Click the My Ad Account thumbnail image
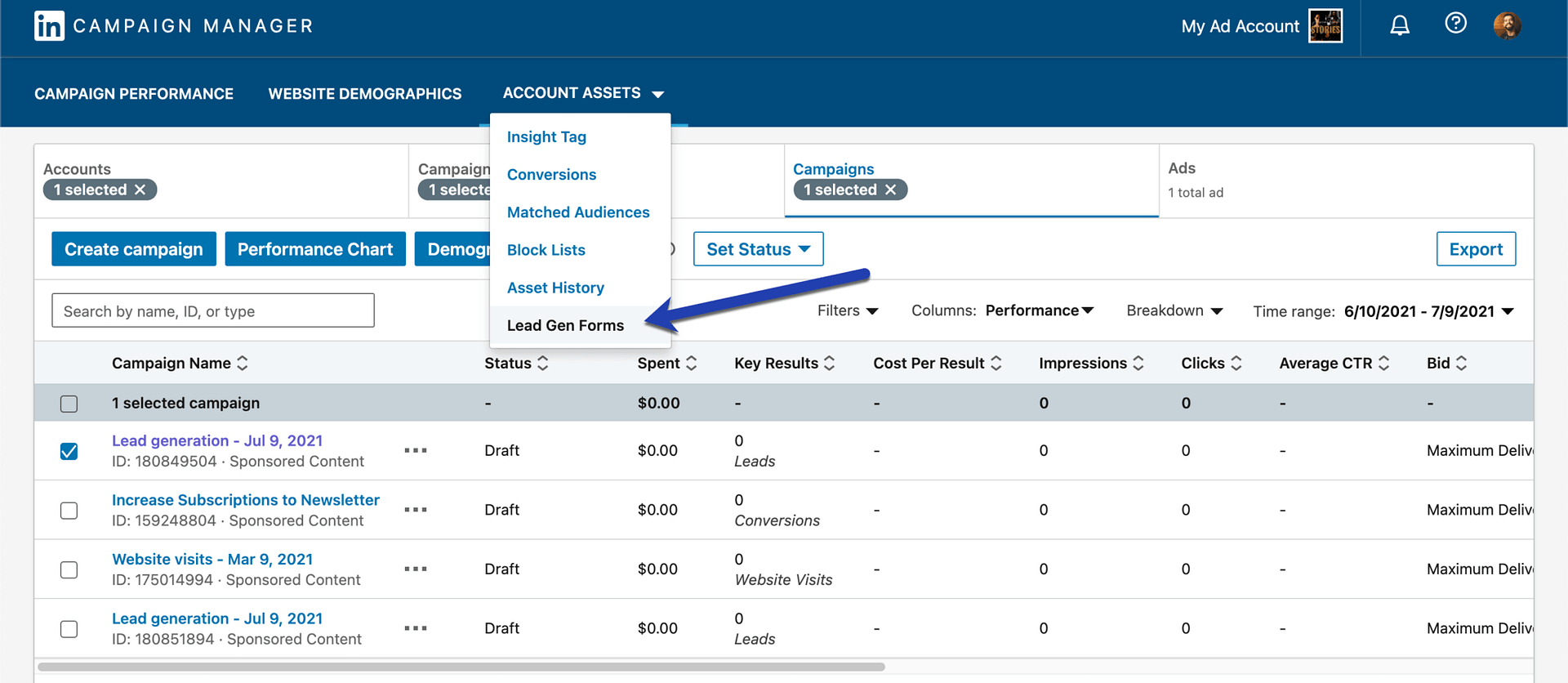 pyautogui.click(x=1325, y=26)
